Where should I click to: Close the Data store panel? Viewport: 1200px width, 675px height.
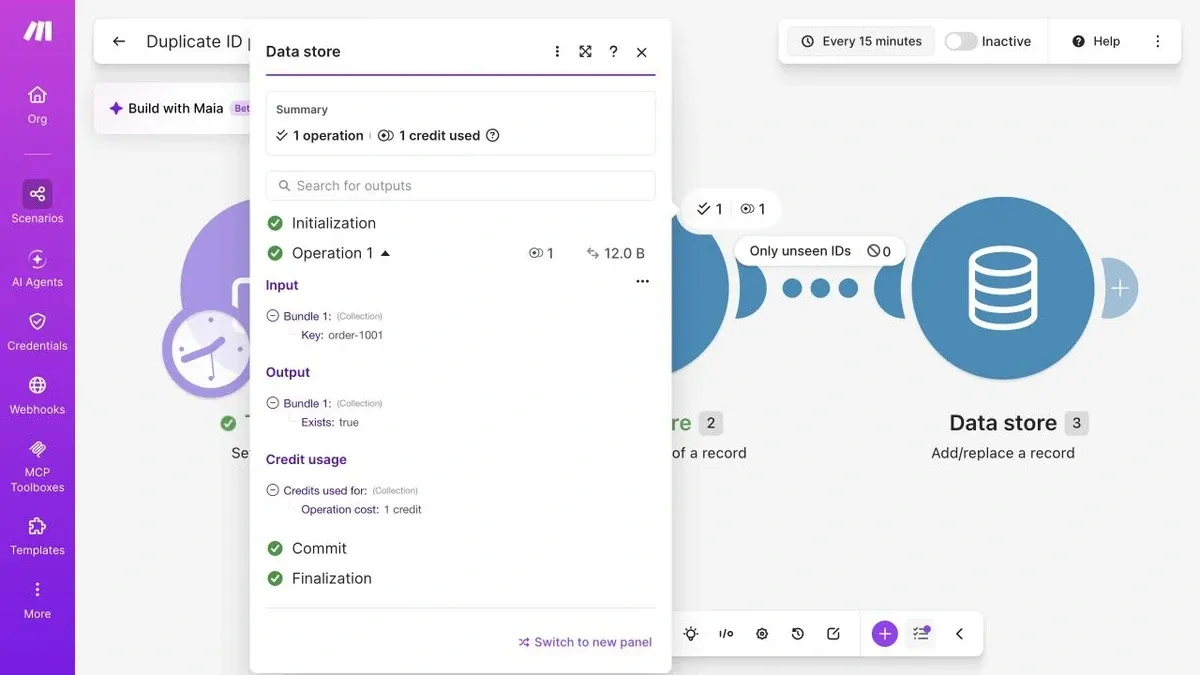click(x=642, y=52)
